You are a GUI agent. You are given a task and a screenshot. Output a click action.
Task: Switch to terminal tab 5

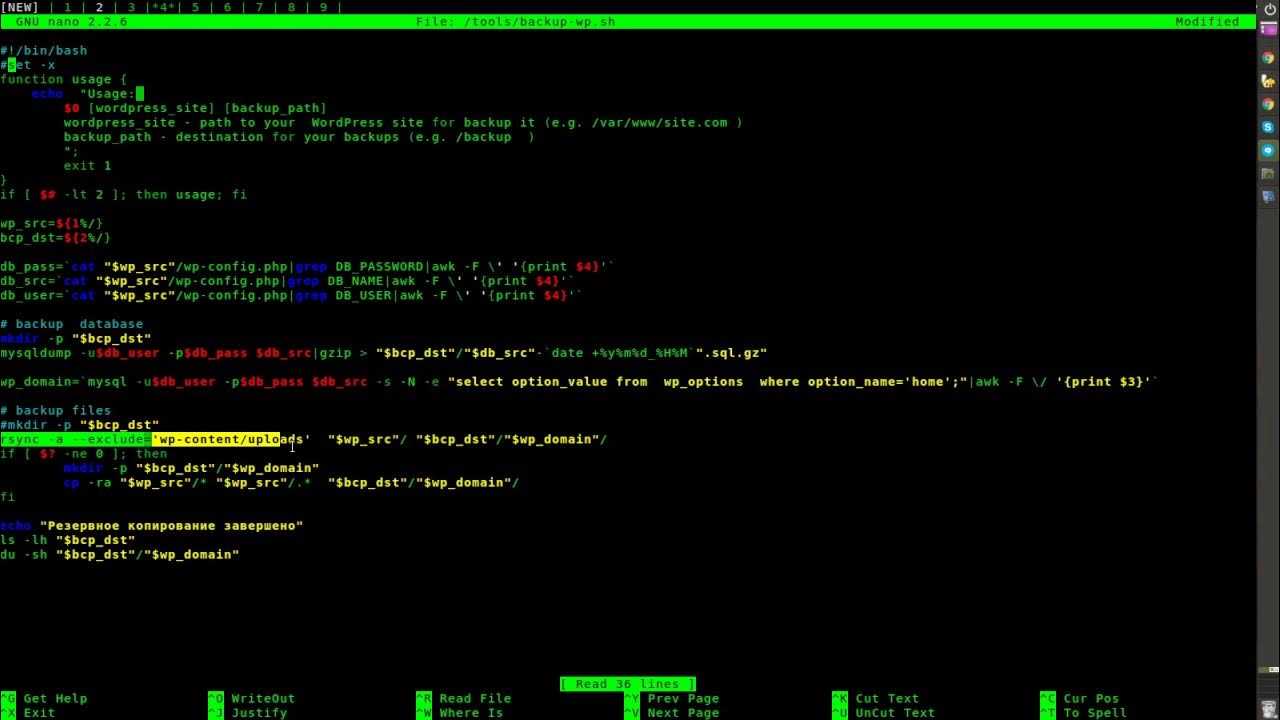tap(195, 7)
